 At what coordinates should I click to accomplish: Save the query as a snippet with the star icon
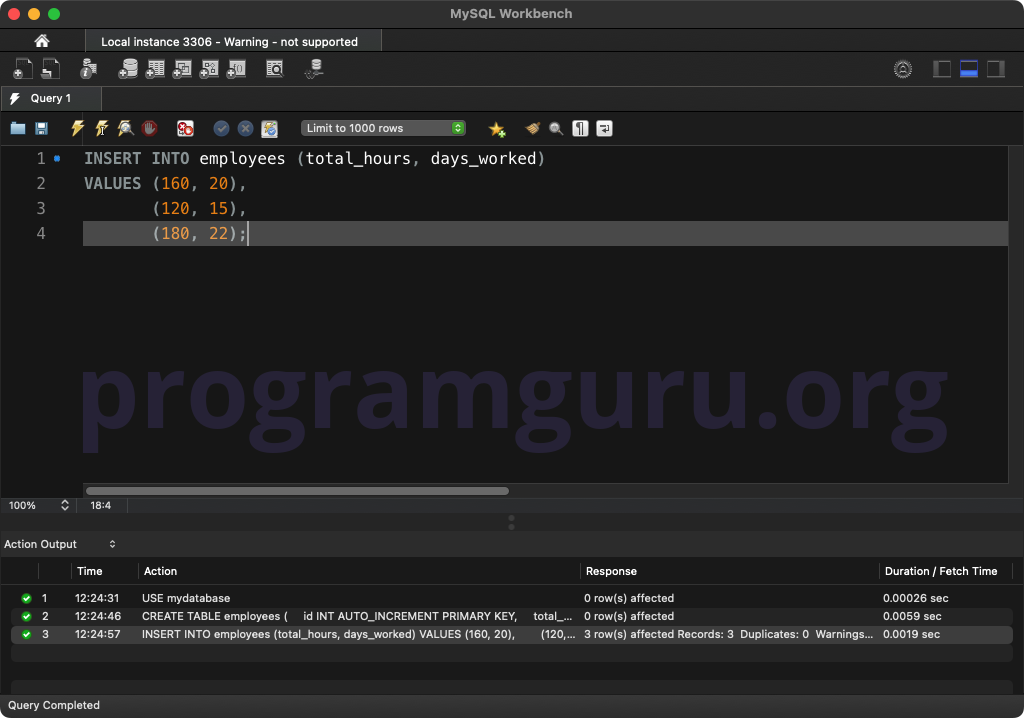click(x=497, y=129)
